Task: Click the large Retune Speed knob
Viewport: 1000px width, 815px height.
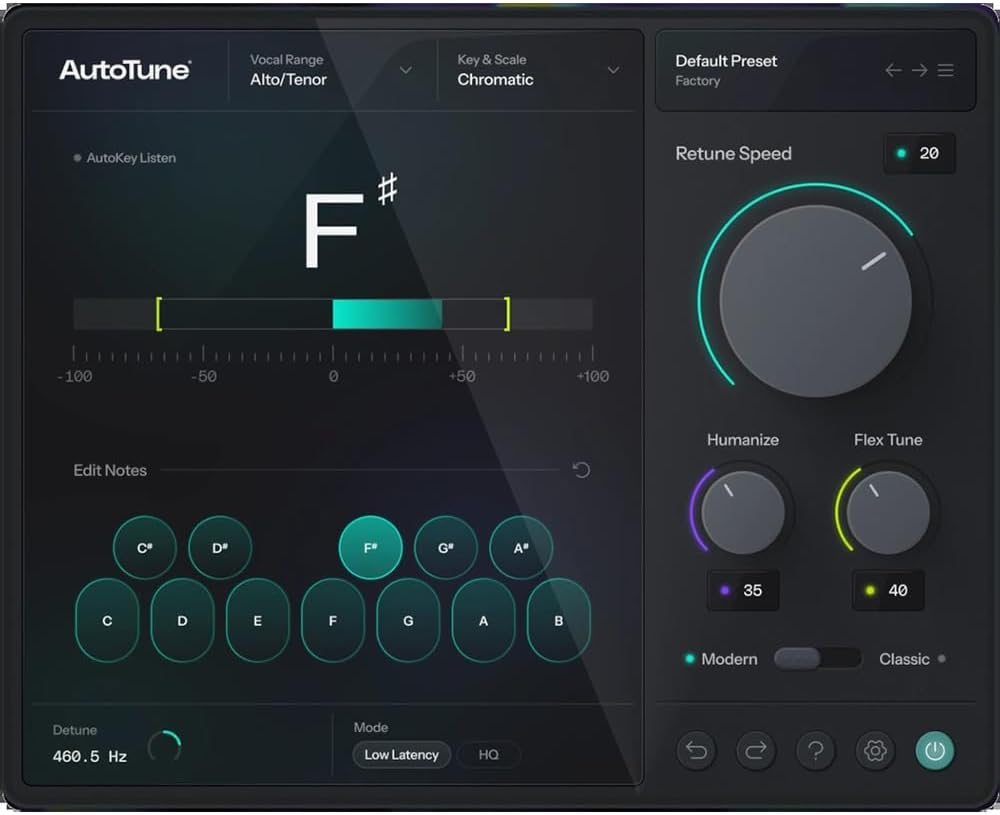Action: 816,300
